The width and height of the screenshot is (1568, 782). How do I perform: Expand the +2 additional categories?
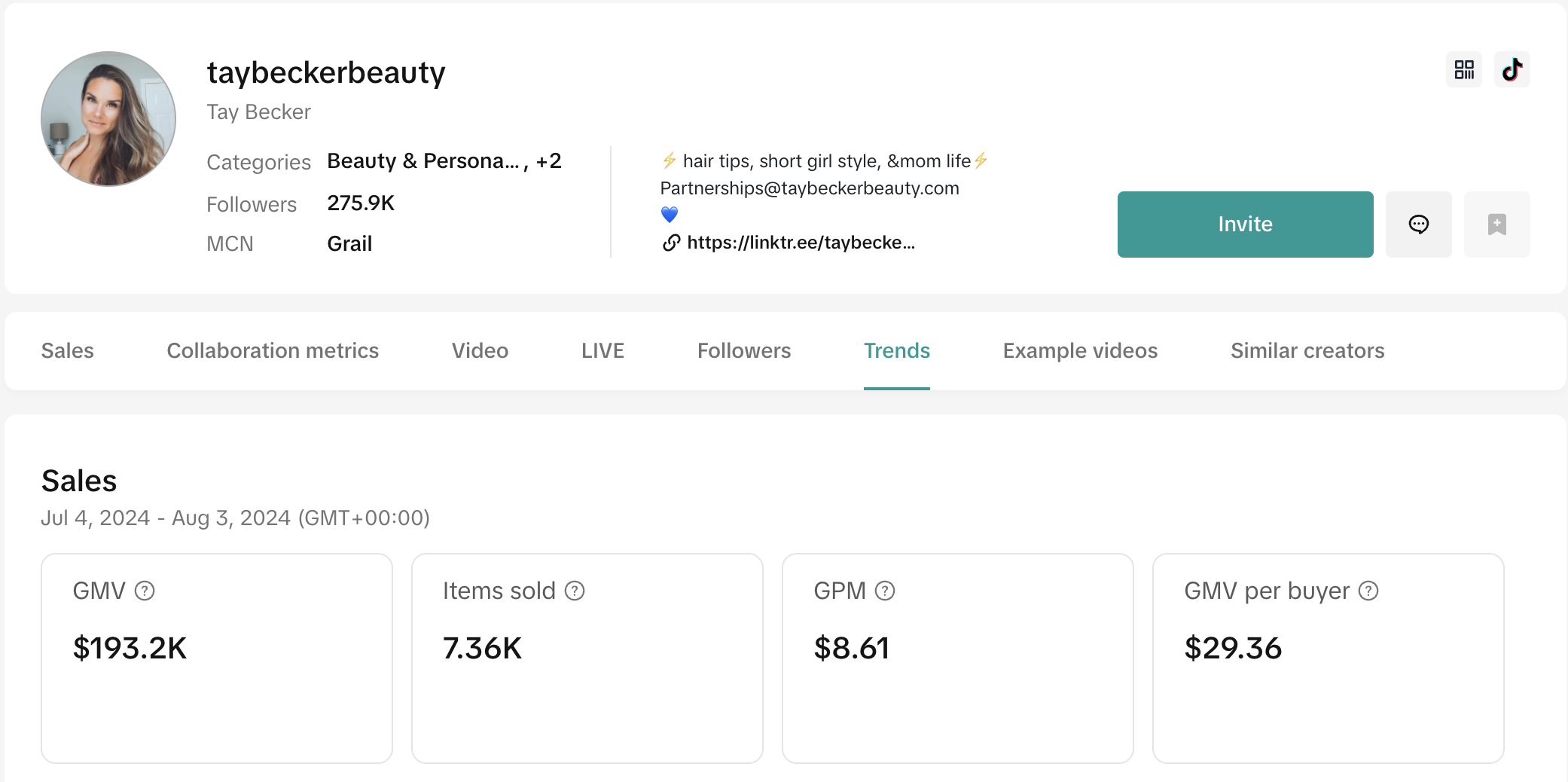[x=548, y=161]
